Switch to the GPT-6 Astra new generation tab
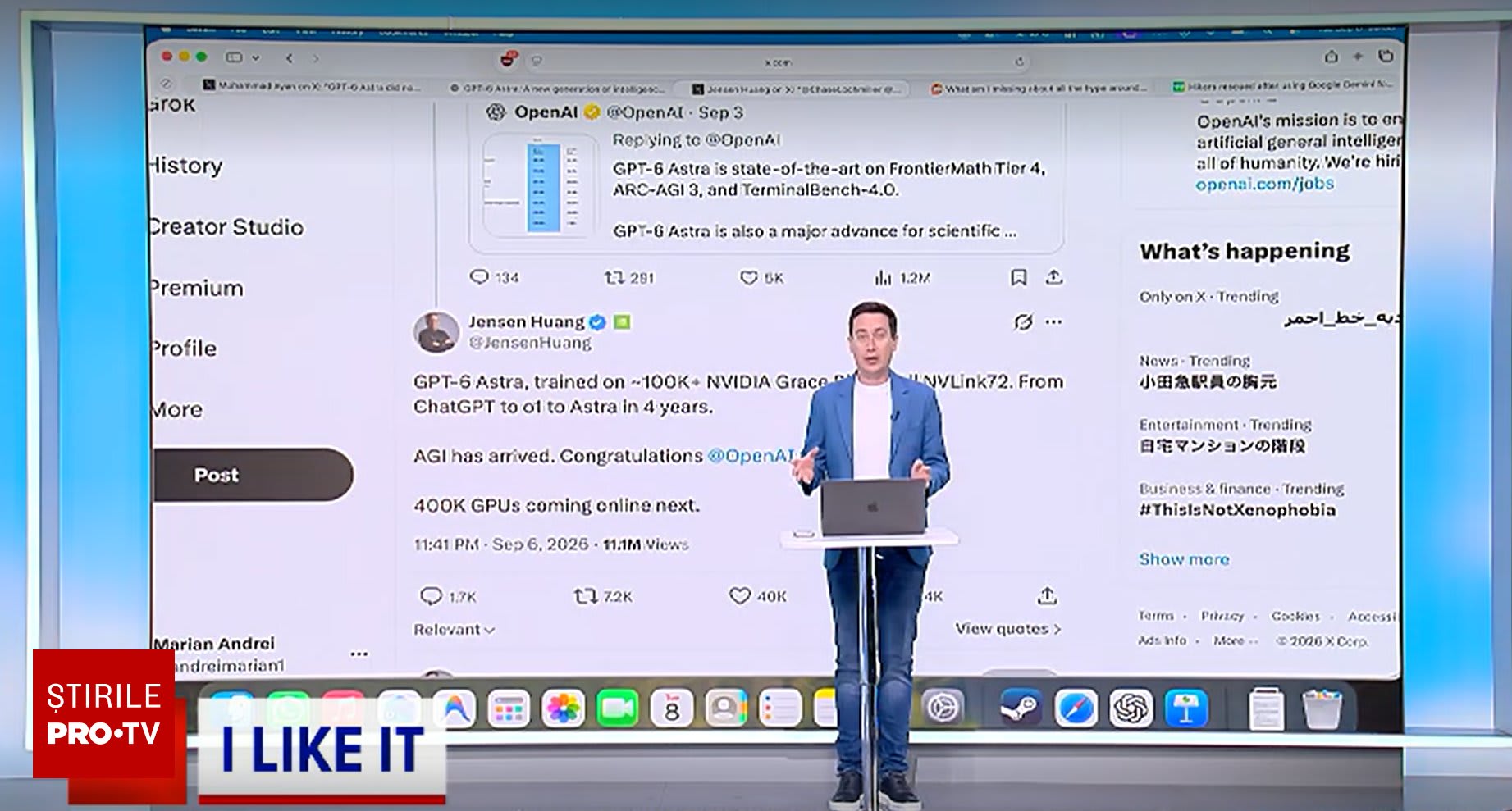The height and width of the screenshot is (811, 1512). [x=558, y=88]
